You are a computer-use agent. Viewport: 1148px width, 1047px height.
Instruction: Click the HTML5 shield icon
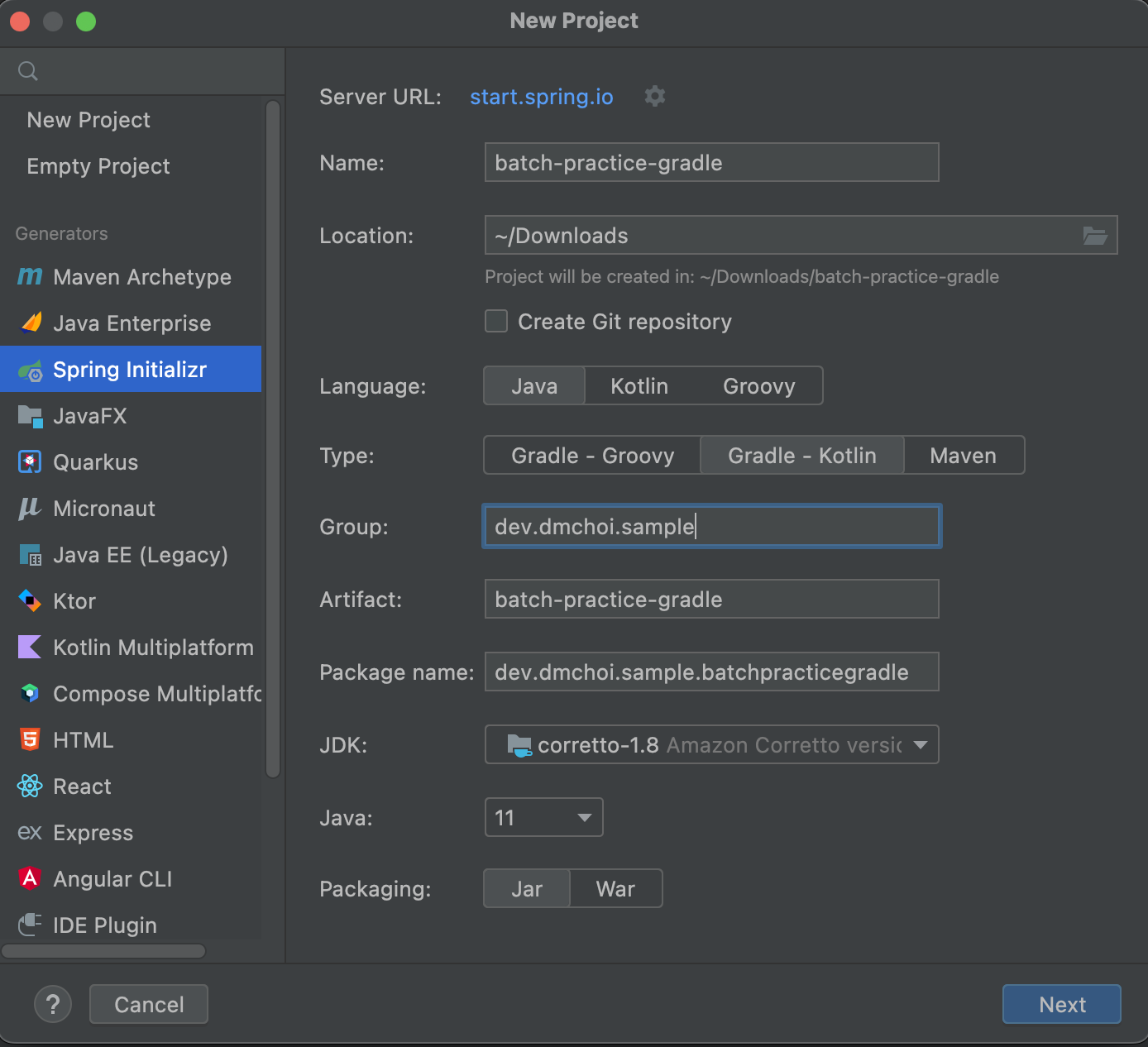tap(30, 740)
